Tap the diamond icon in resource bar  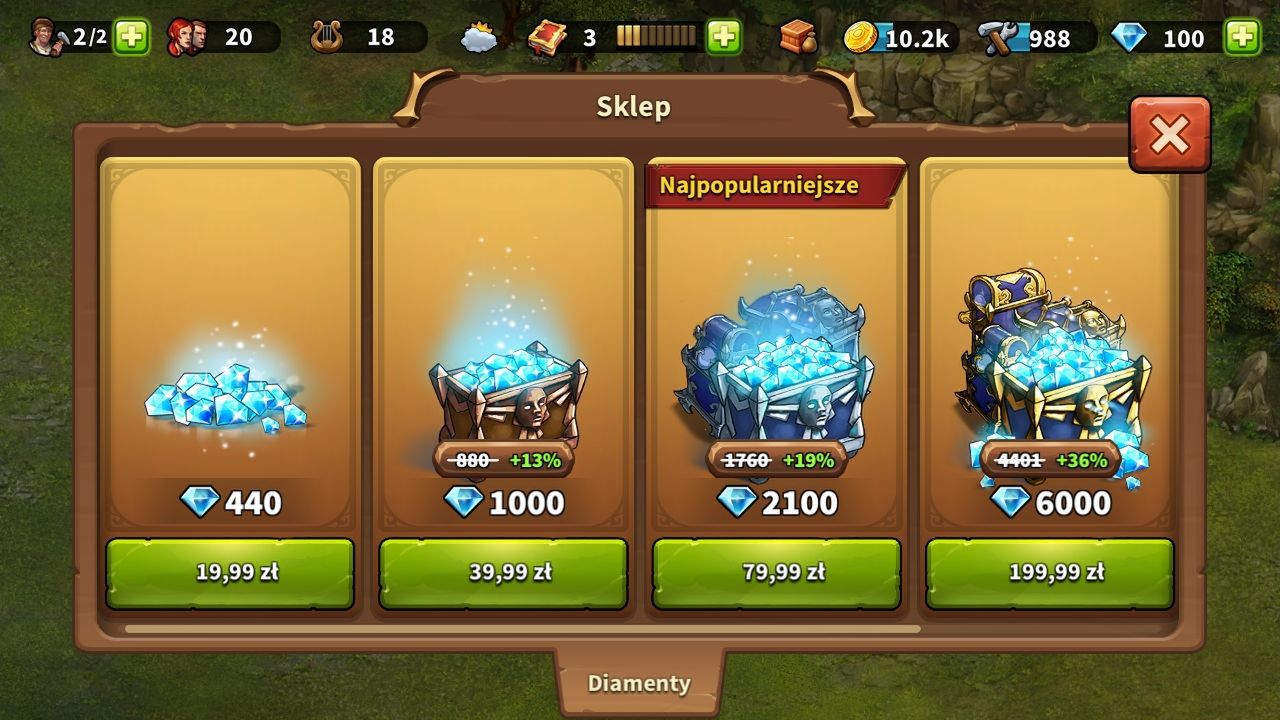[1131, 38]
